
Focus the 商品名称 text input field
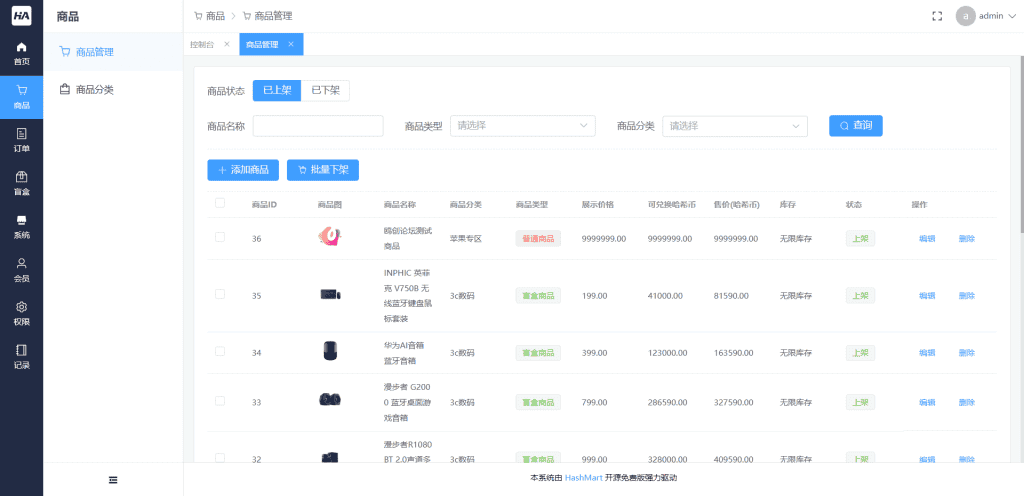(318, 126)
